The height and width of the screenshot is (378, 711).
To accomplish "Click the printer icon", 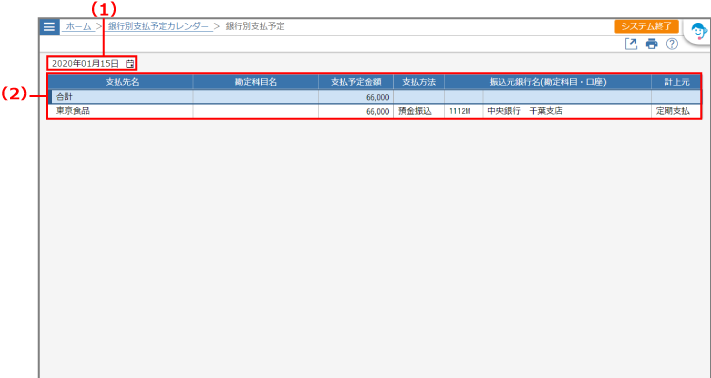I will [652, 44].
